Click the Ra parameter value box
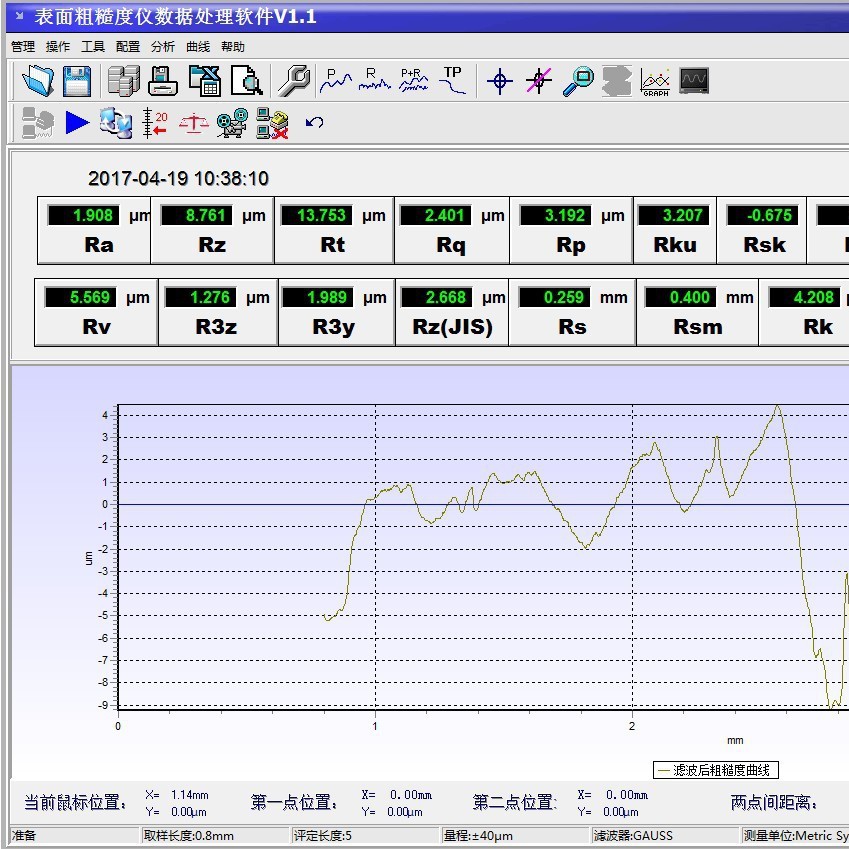 [83, 215]
